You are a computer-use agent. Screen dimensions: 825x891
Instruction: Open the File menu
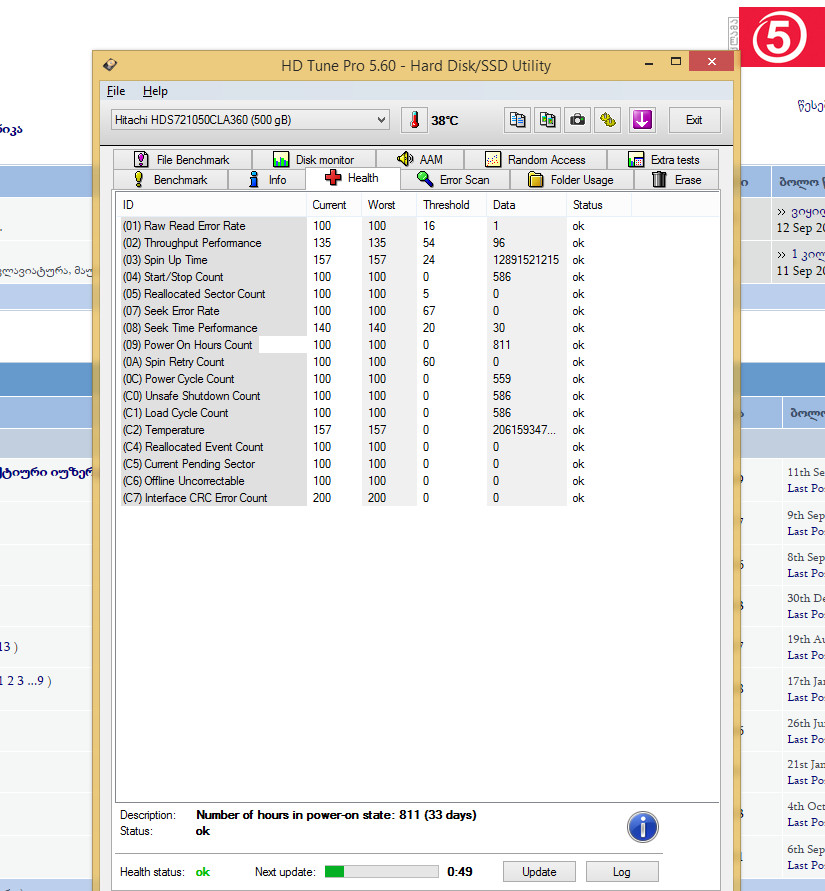pos(116,91)
